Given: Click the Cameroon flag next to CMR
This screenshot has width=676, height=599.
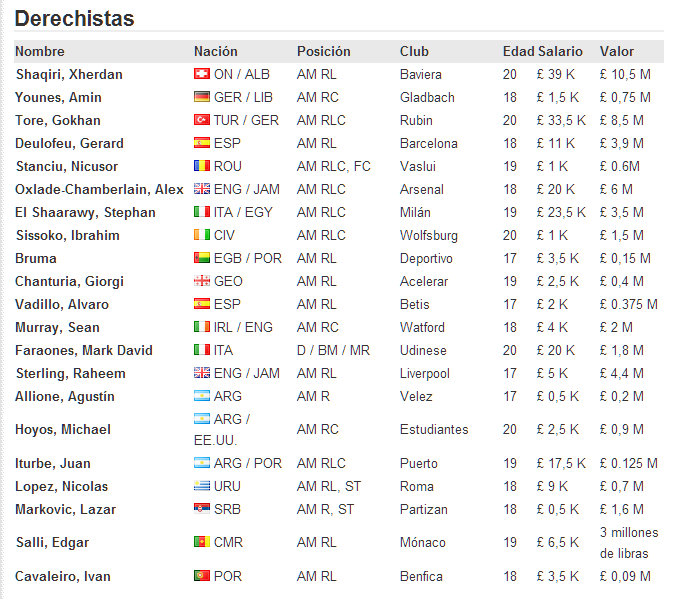Looking at the screenshot, I should pos(202,542).
